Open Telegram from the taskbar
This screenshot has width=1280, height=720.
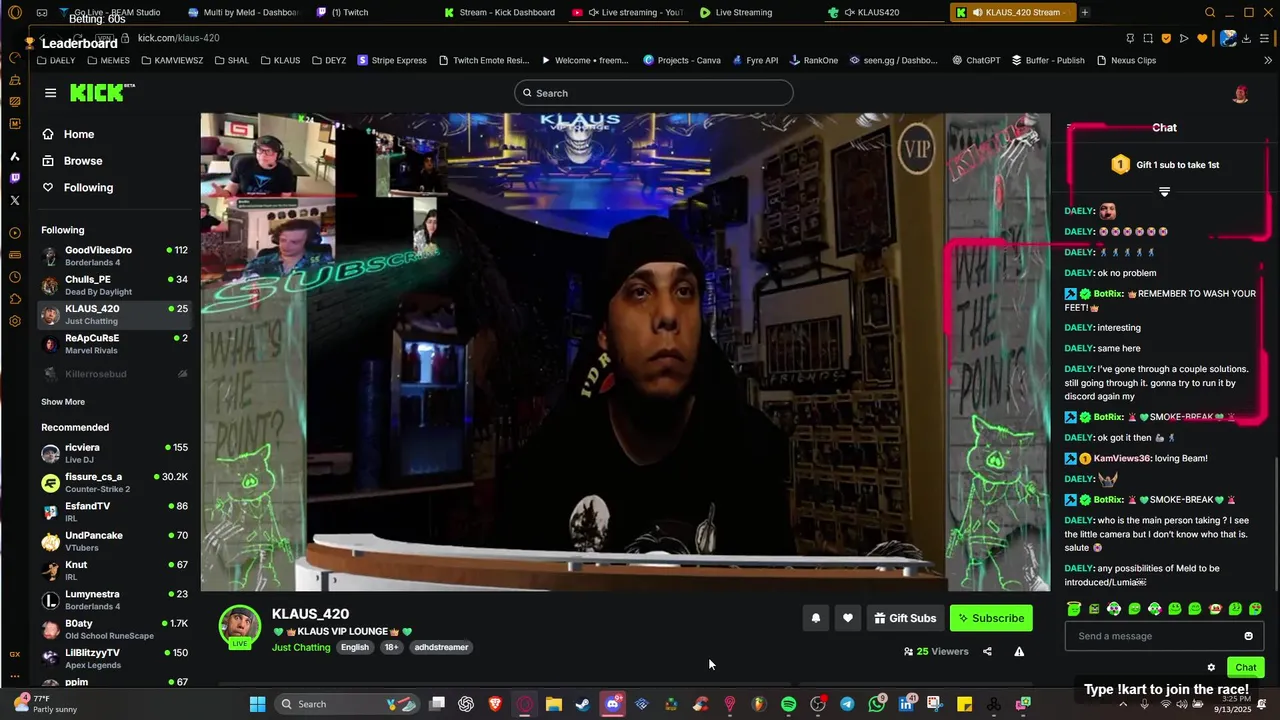click(x=847, y=704)
